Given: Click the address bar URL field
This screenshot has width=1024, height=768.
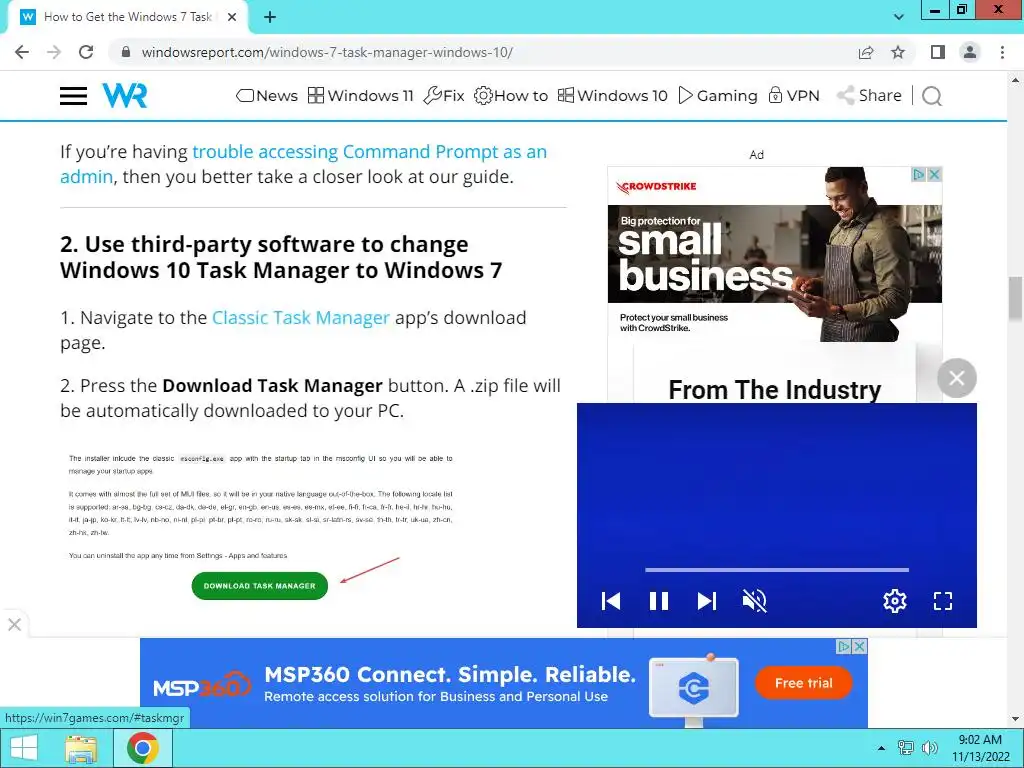Looking at the screenshot, I should (483, 52).
